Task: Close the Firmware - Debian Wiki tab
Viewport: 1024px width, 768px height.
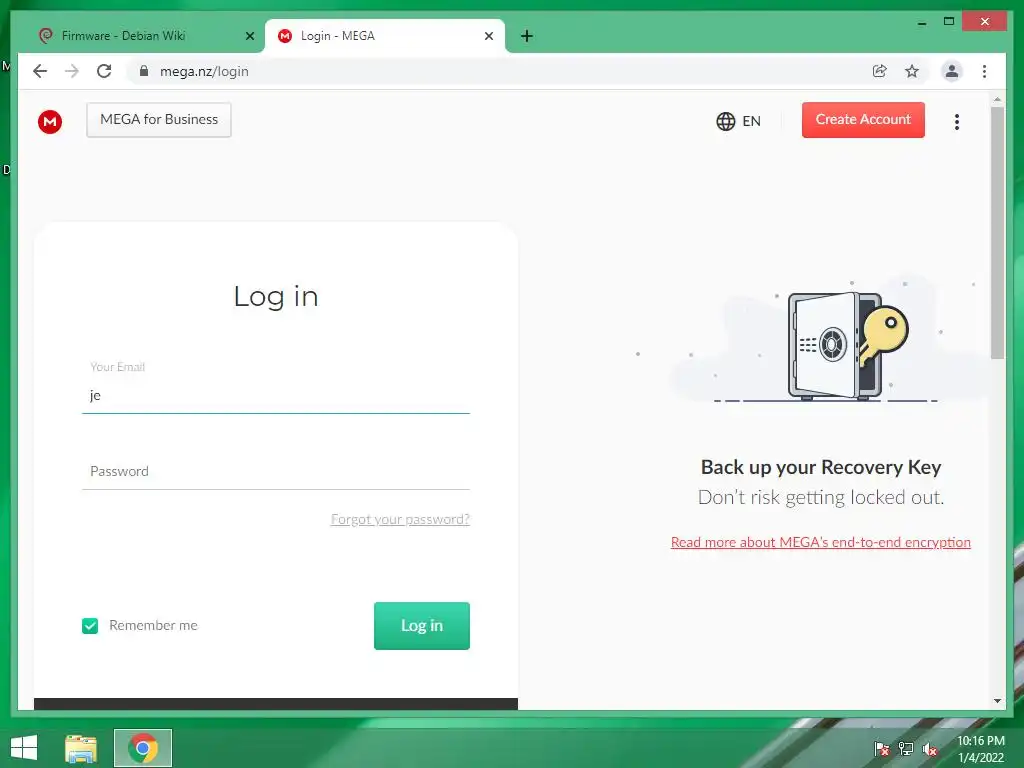Action: pos(249,36)
